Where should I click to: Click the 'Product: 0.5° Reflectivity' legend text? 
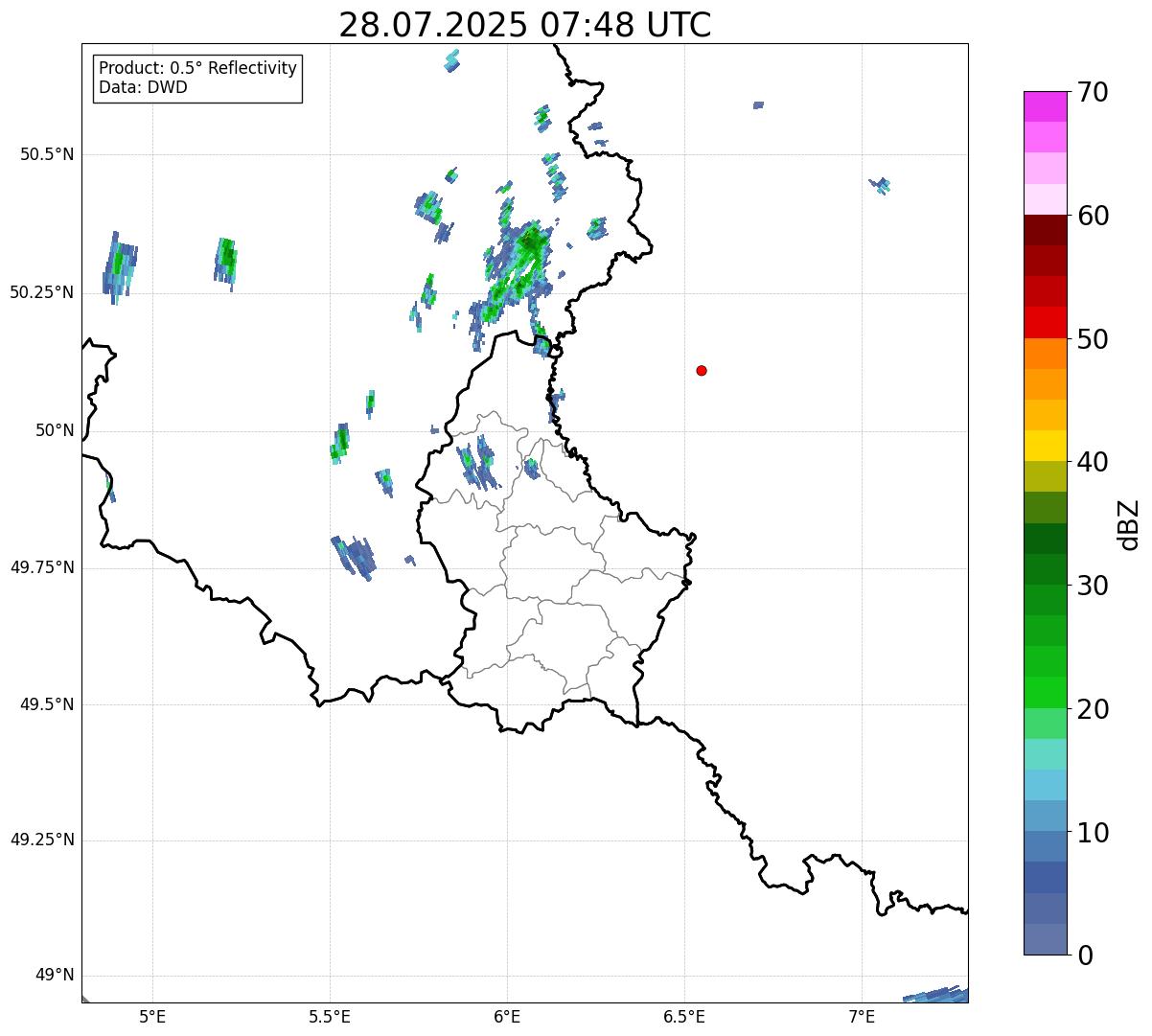[197, 68]
